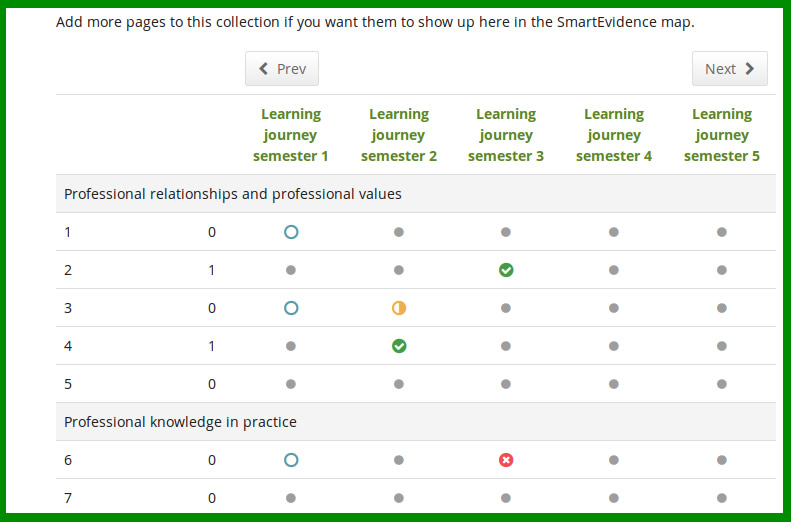
Task: Collapse the Professional relationships and professional values section
Action: coord(416,194)
